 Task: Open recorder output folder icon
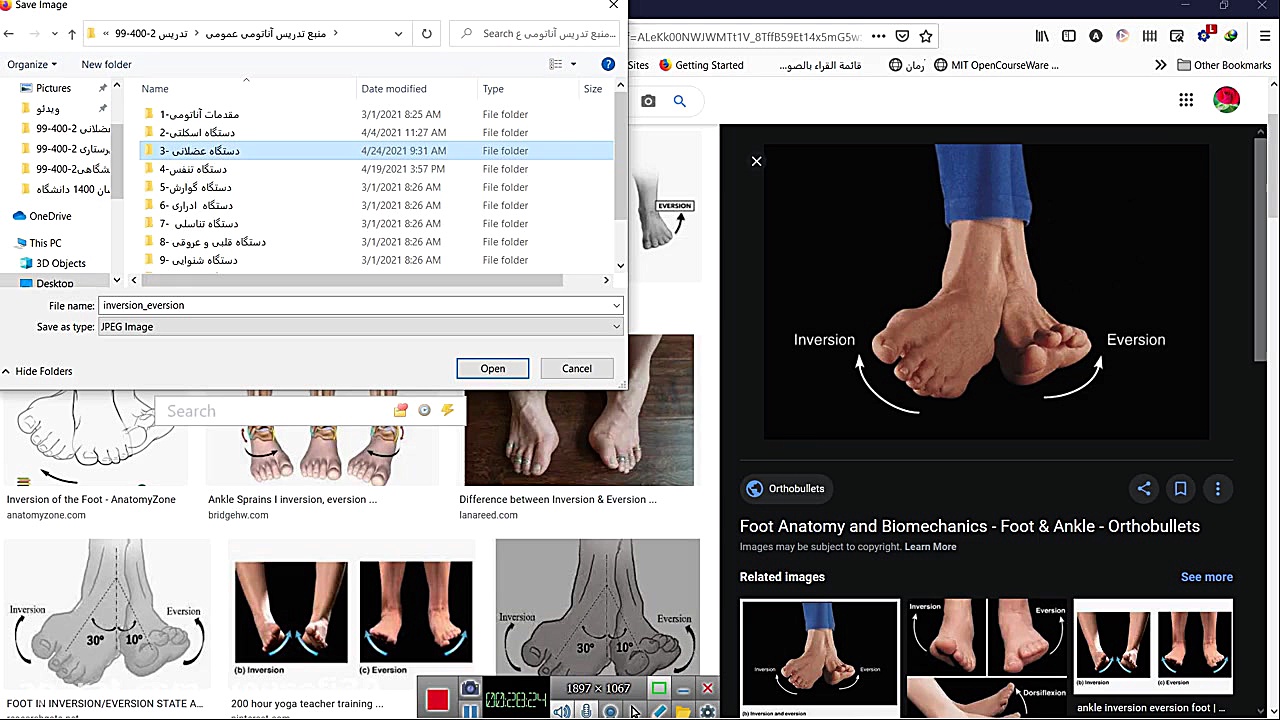683,711
